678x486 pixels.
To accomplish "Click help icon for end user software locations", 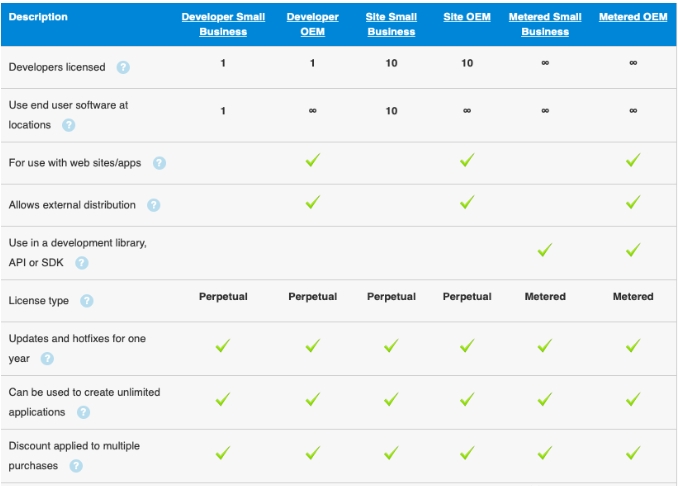I will coord(69,125).
